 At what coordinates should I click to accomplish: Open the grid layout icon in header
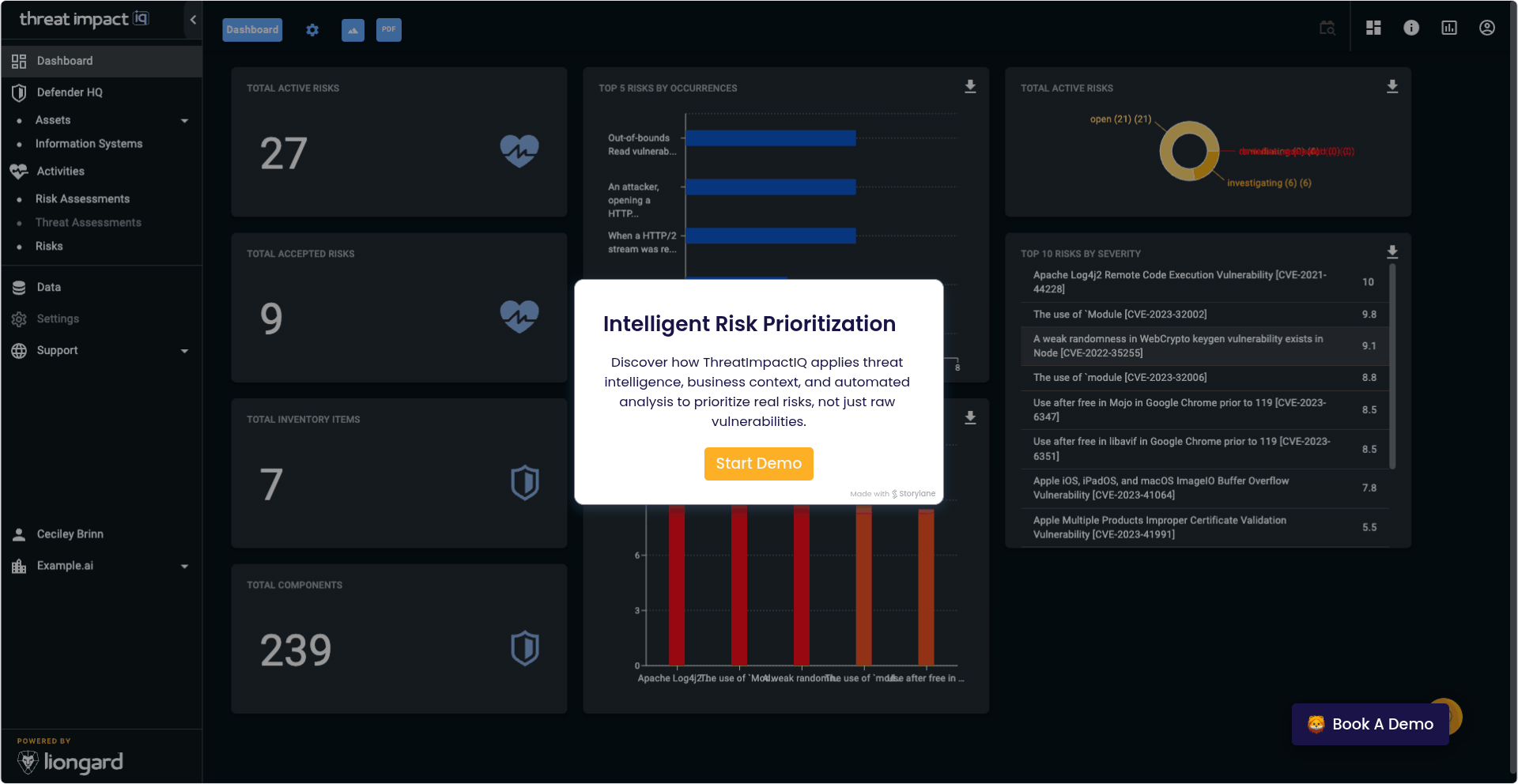(x=1373, y=28)
